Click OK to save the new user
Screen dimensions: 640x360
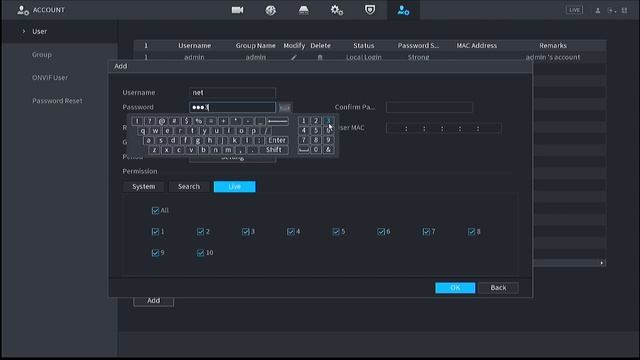(x=455, y=288)
